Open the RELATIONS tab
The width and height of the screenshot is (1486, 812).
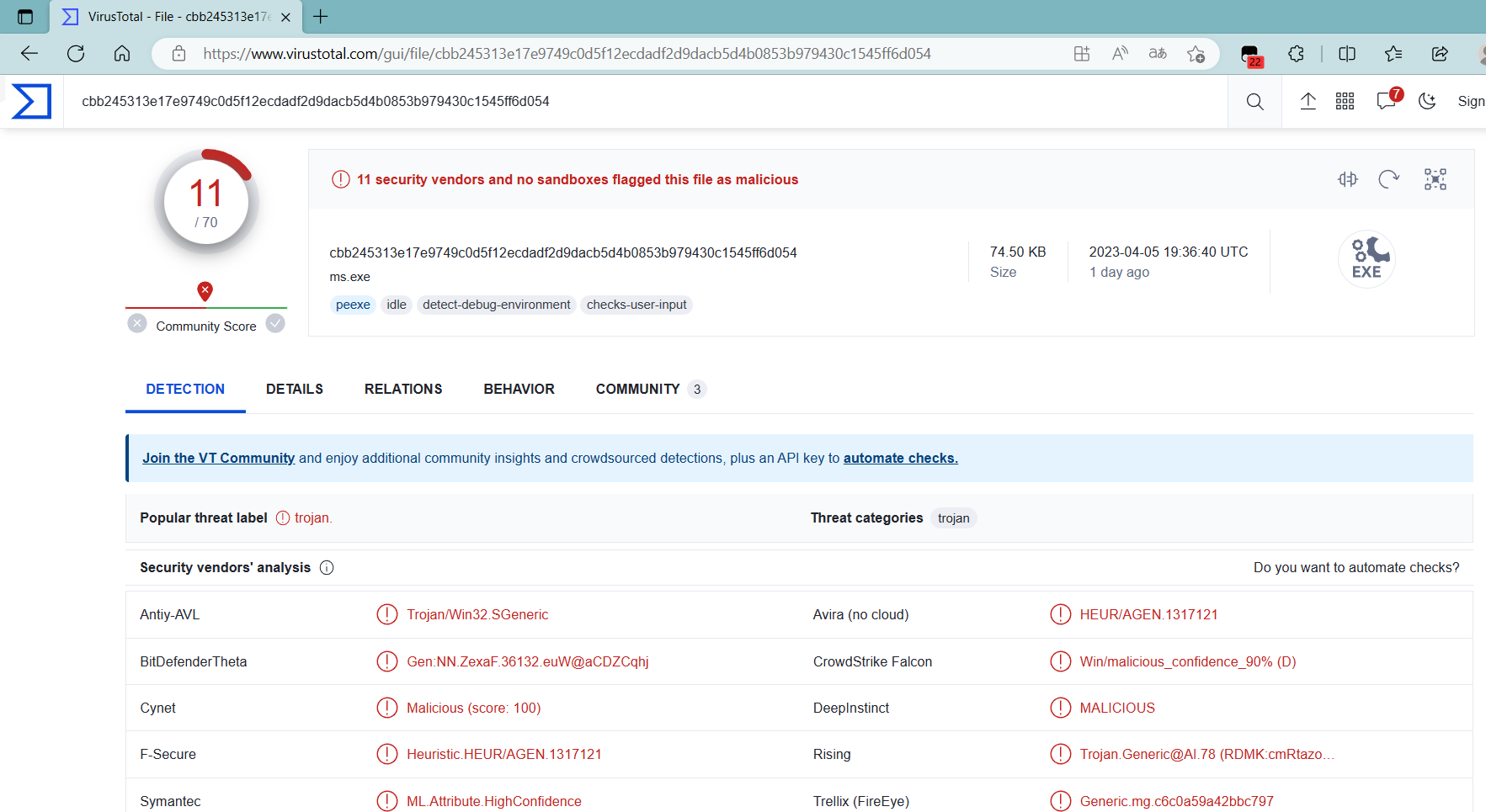click(403, 389)
